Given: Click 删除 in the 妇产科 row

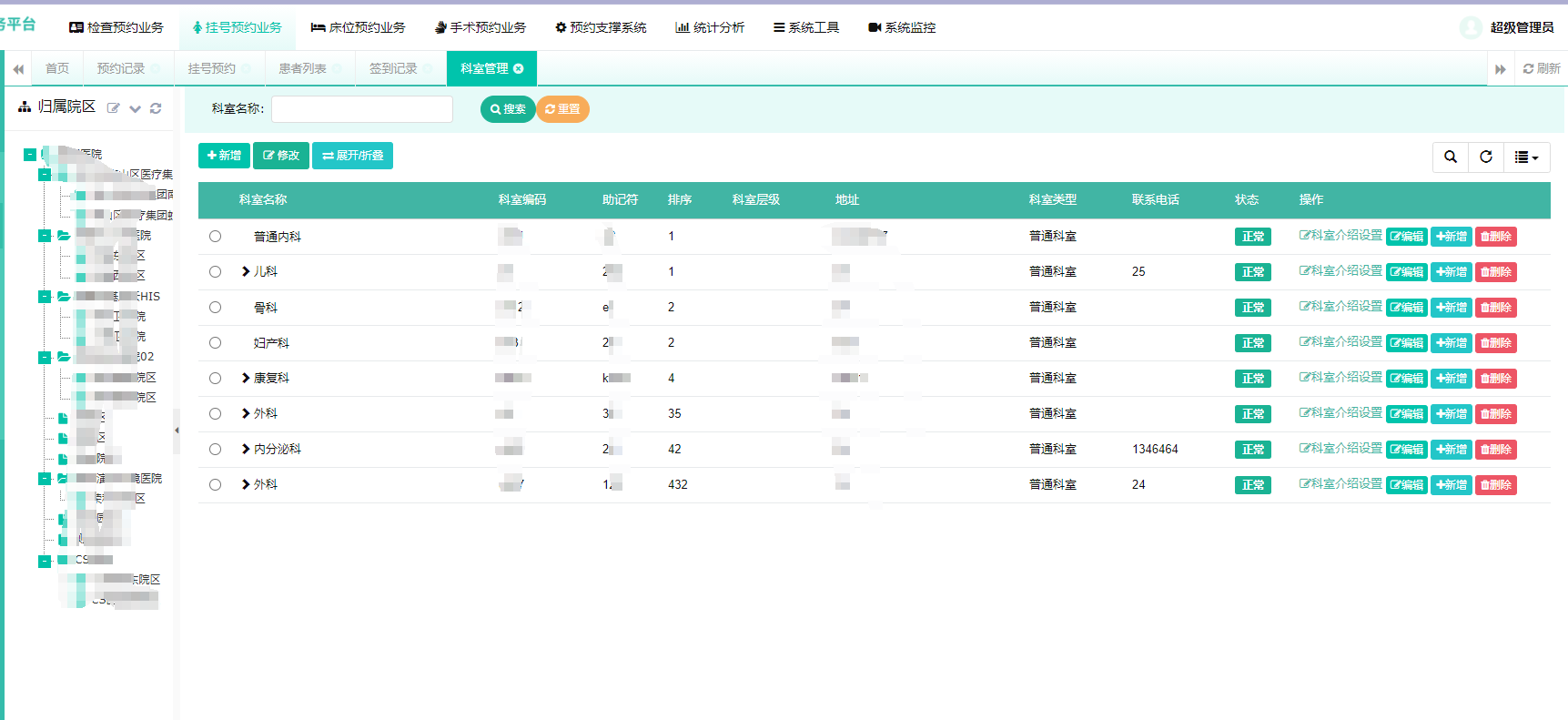Looking at the screenshot, I should coord(1496,343).
